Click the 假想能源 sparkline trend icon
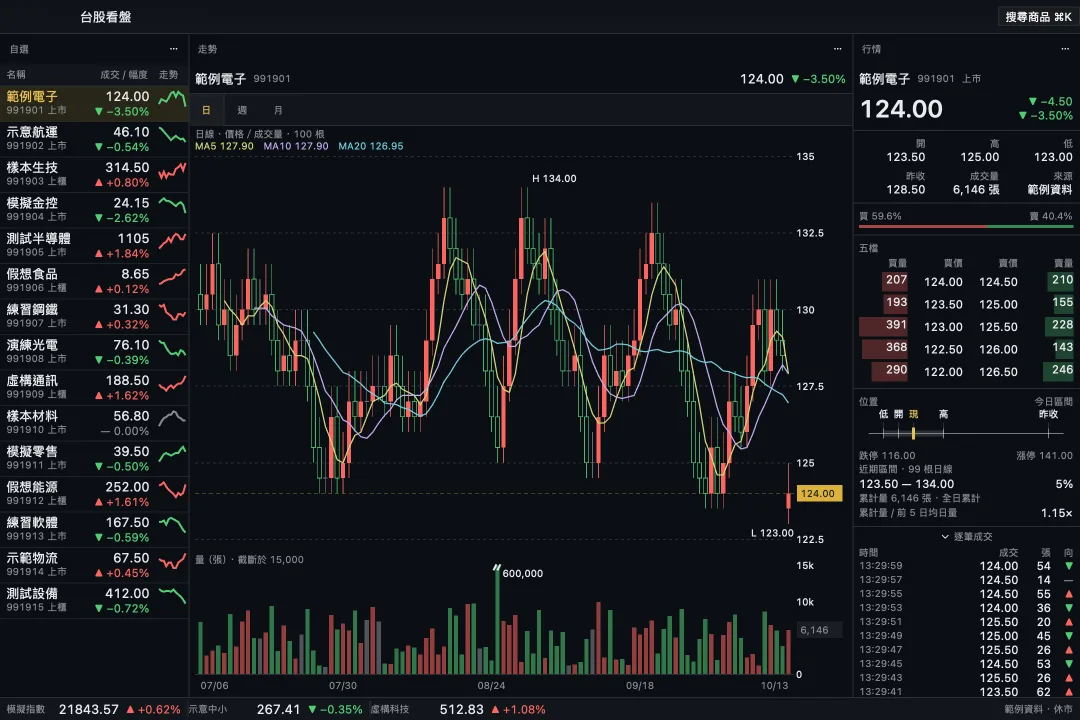1080x720 pixels. pos(172,489)
